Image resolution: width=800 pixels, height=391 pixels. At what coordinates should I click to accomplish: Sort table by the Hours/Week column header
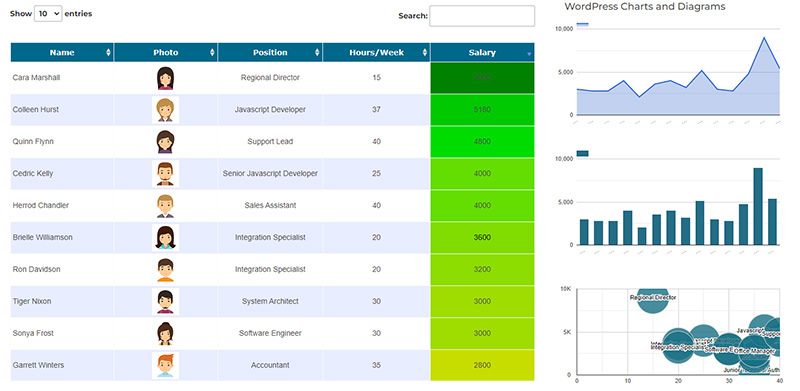pos(377,53)
